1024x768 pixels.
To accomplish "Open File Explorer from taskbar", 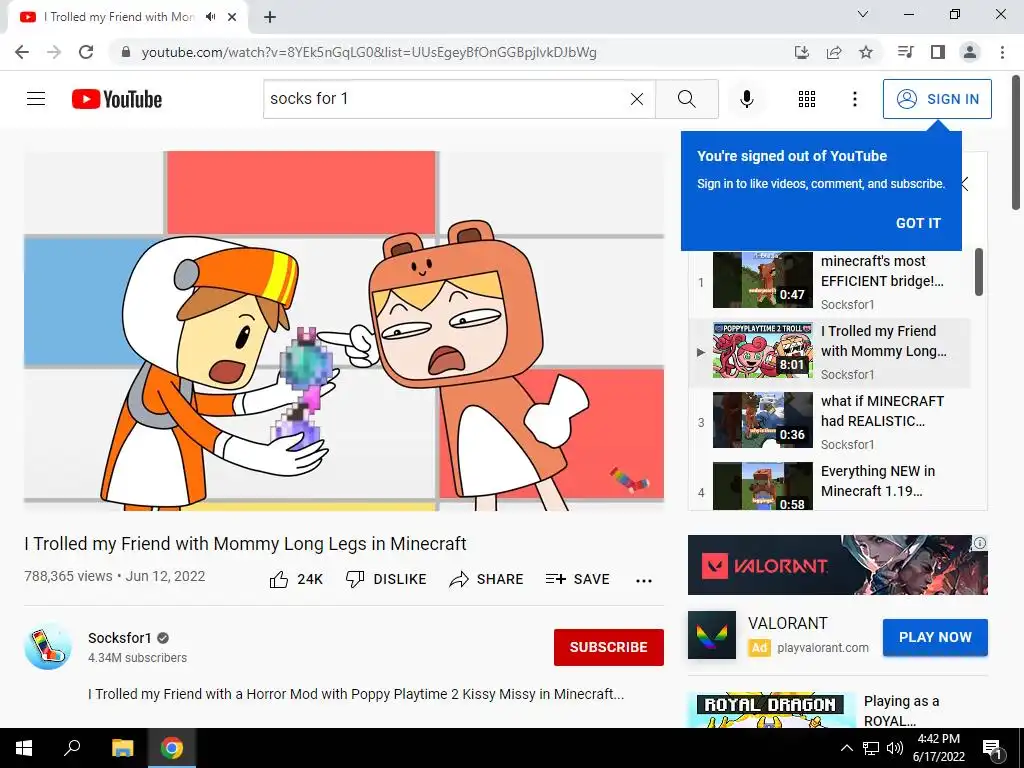I will click(122, 748).
